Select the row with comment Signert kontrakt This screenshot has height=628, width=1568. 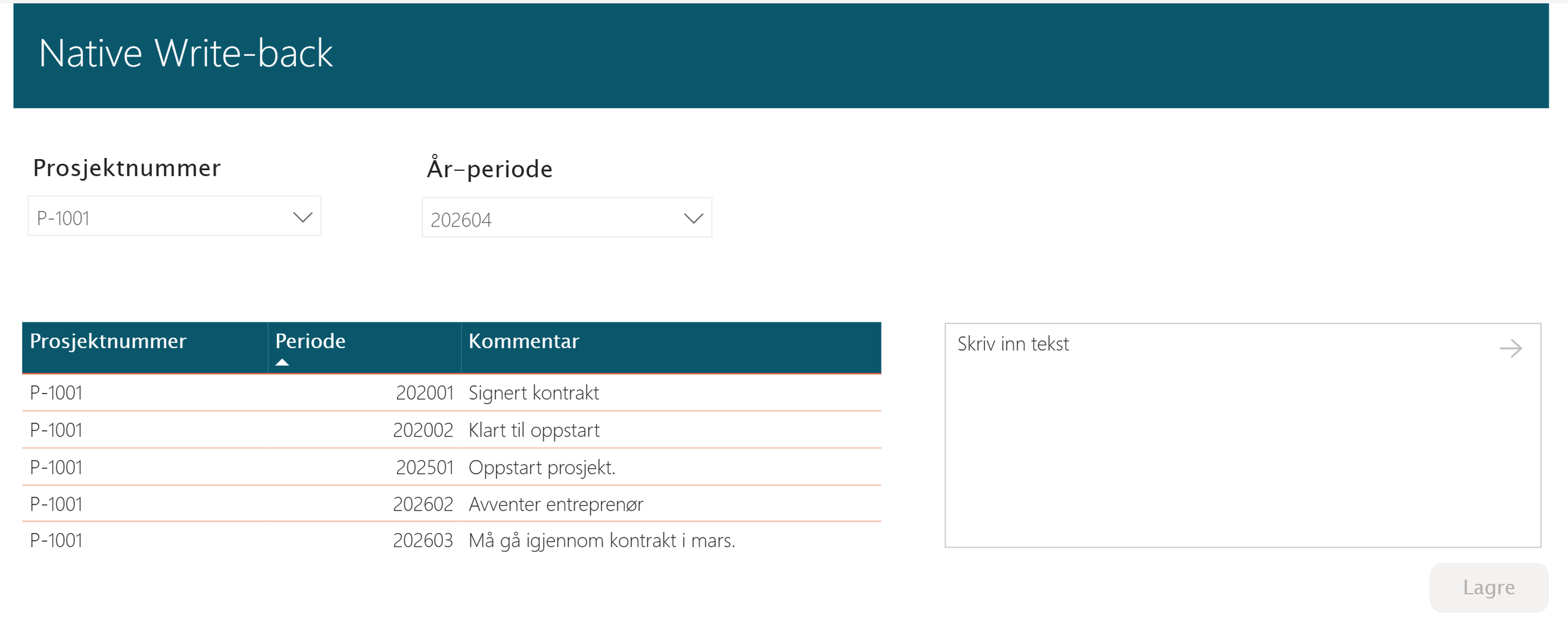point(429,392)
